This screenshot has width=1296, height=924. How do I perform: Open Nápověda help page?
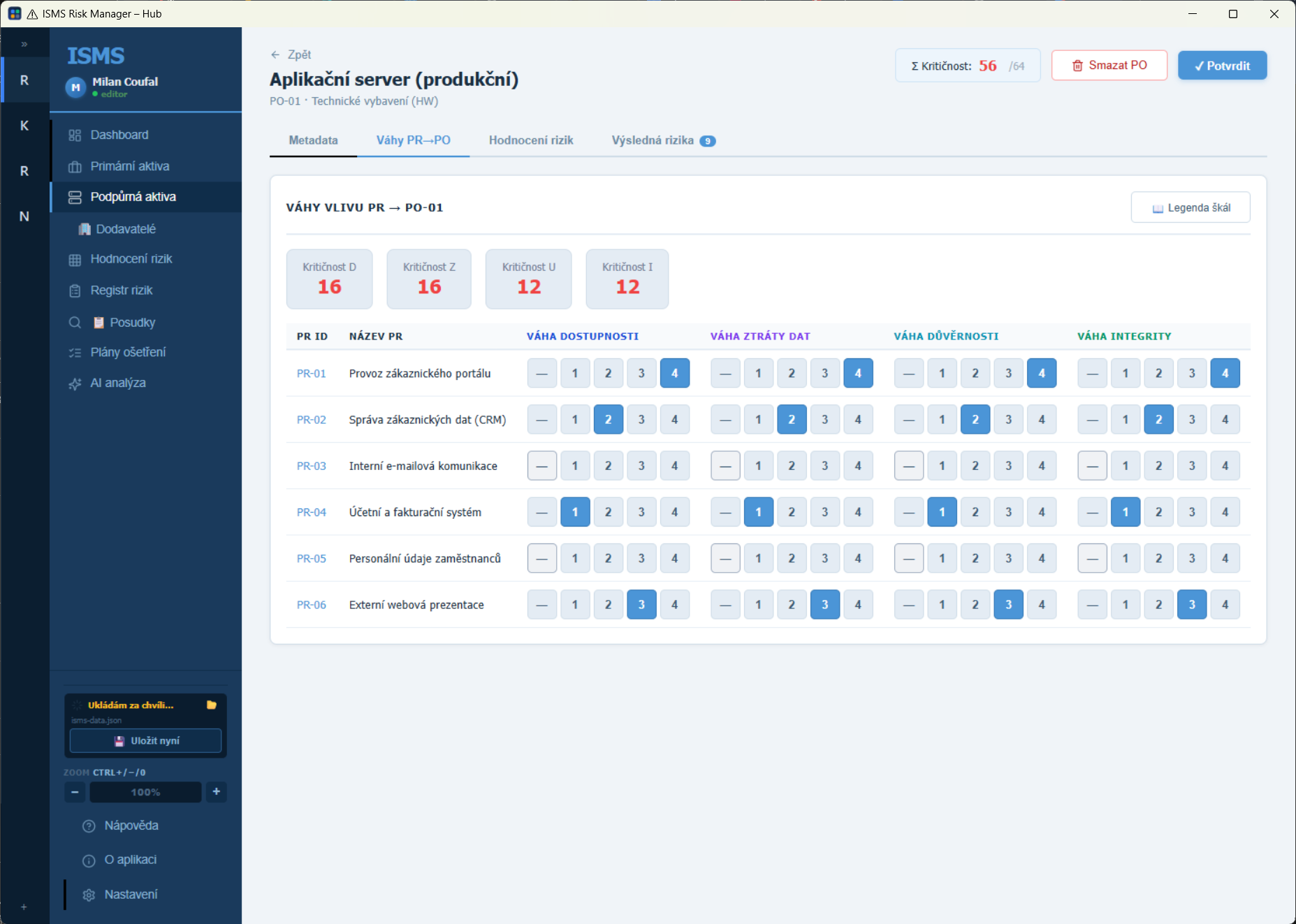point(145,826)
